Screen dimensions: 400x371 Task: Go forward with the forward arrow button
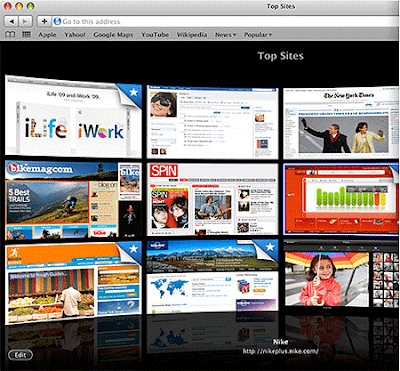point(25,21)
